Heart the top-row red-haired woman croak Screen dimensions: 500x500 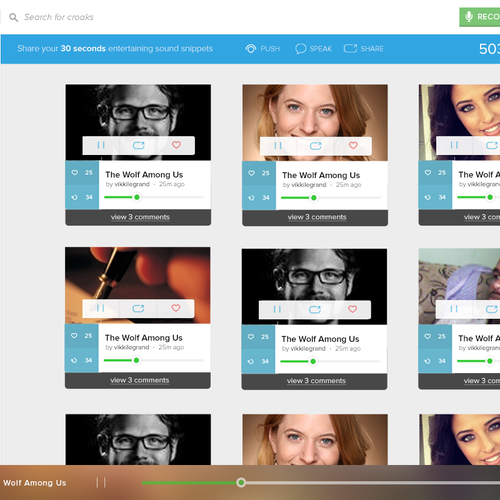tap(353, 146)
